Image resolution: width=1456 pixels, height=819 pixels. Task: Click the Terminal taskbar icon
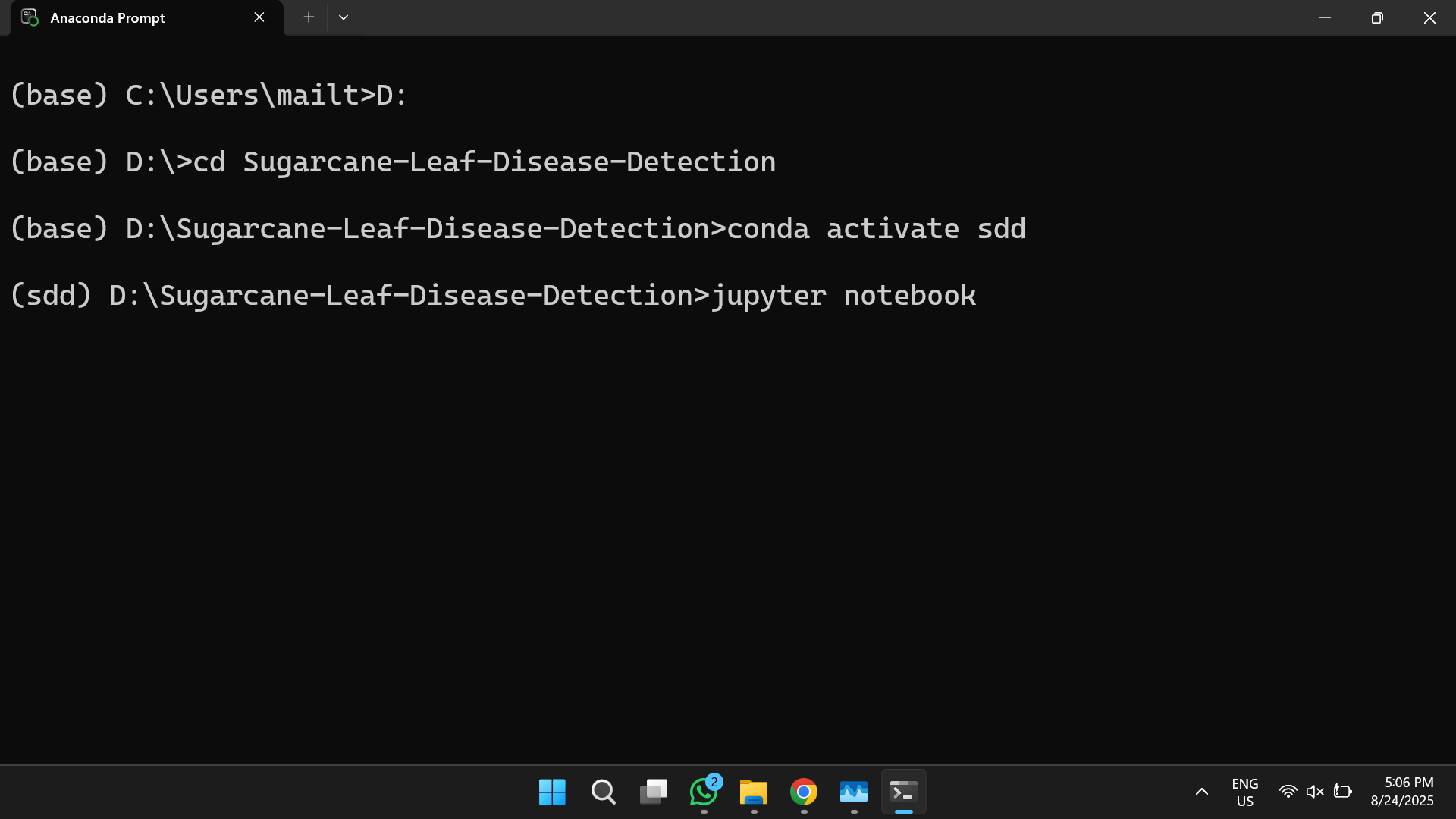click(904, 792)
